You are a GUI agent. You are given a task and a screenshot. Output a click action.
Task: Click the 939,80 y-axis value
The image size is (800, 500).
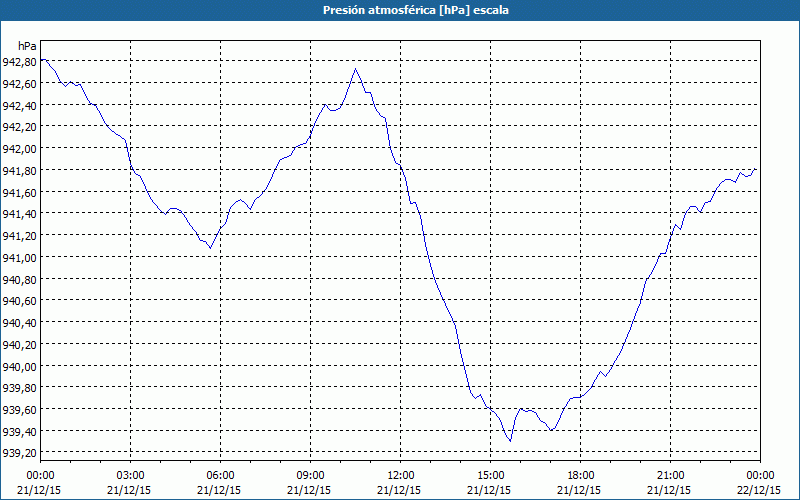(19, 388)
